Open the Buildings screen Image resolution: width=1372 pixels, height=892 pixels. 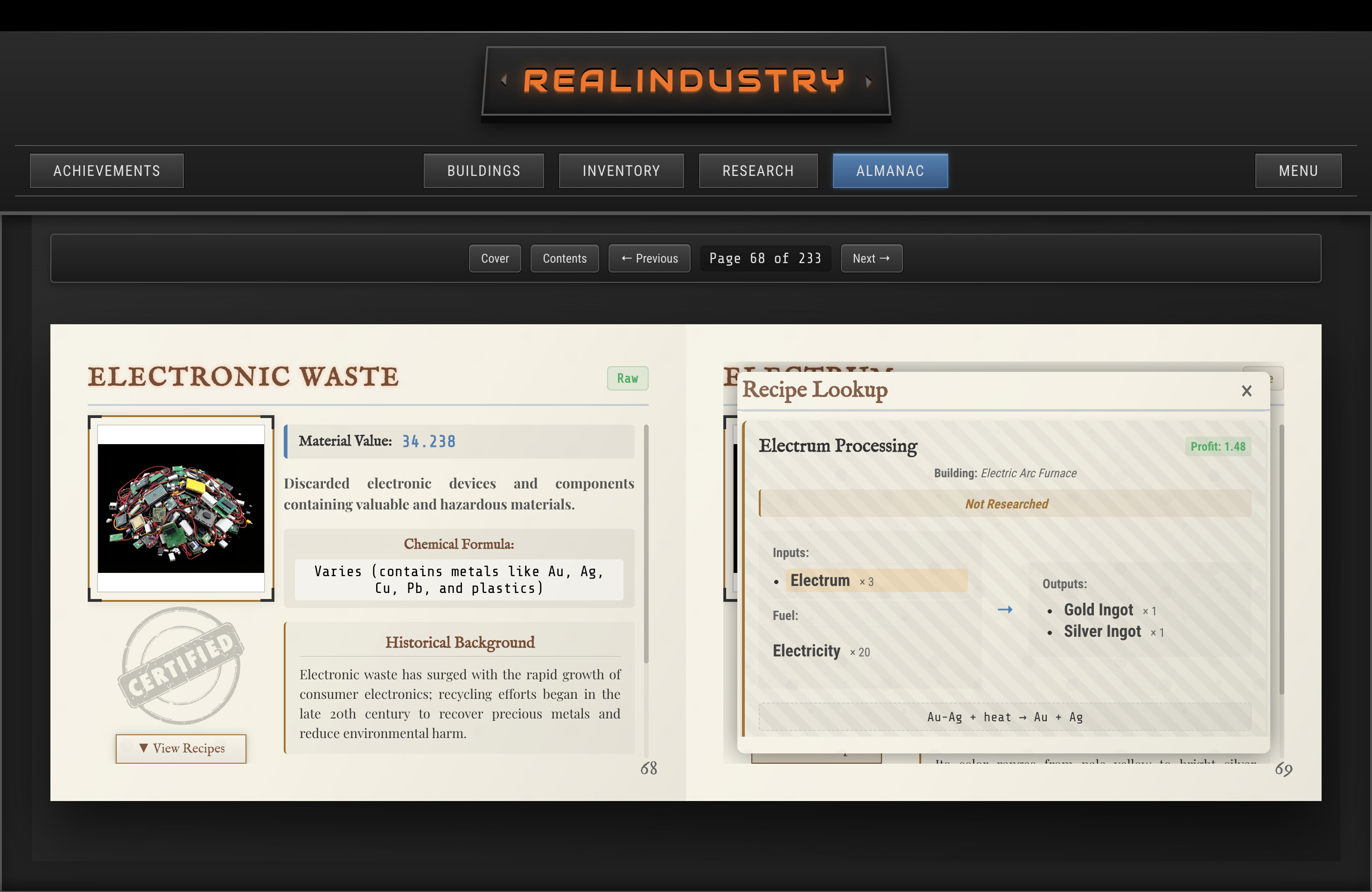483,171
